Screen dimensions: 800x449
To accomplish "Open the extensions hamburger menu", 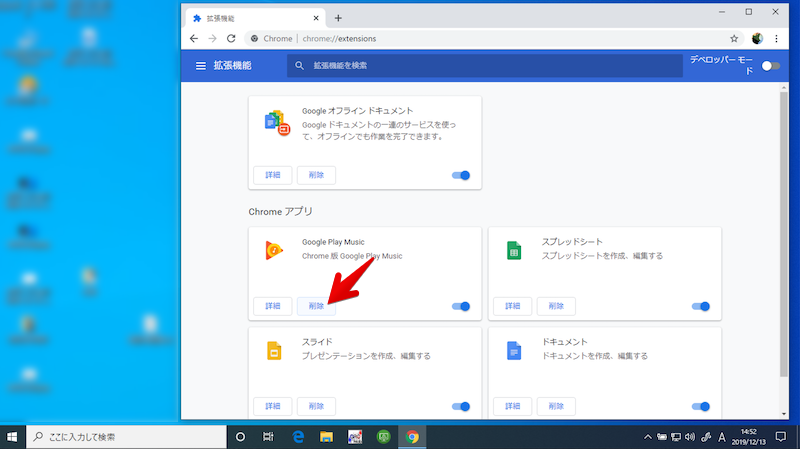I will click(200, 65).
